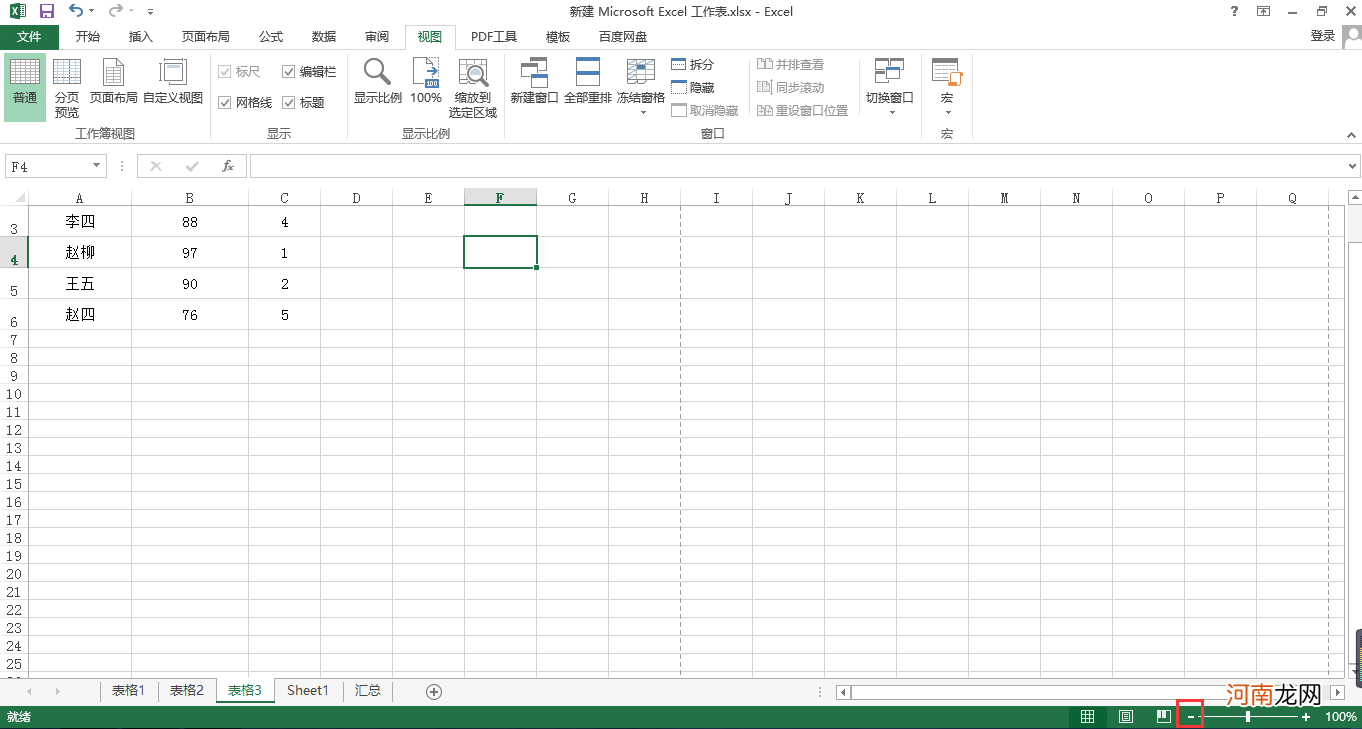Select the cell containing 李四

click(80, 222)
